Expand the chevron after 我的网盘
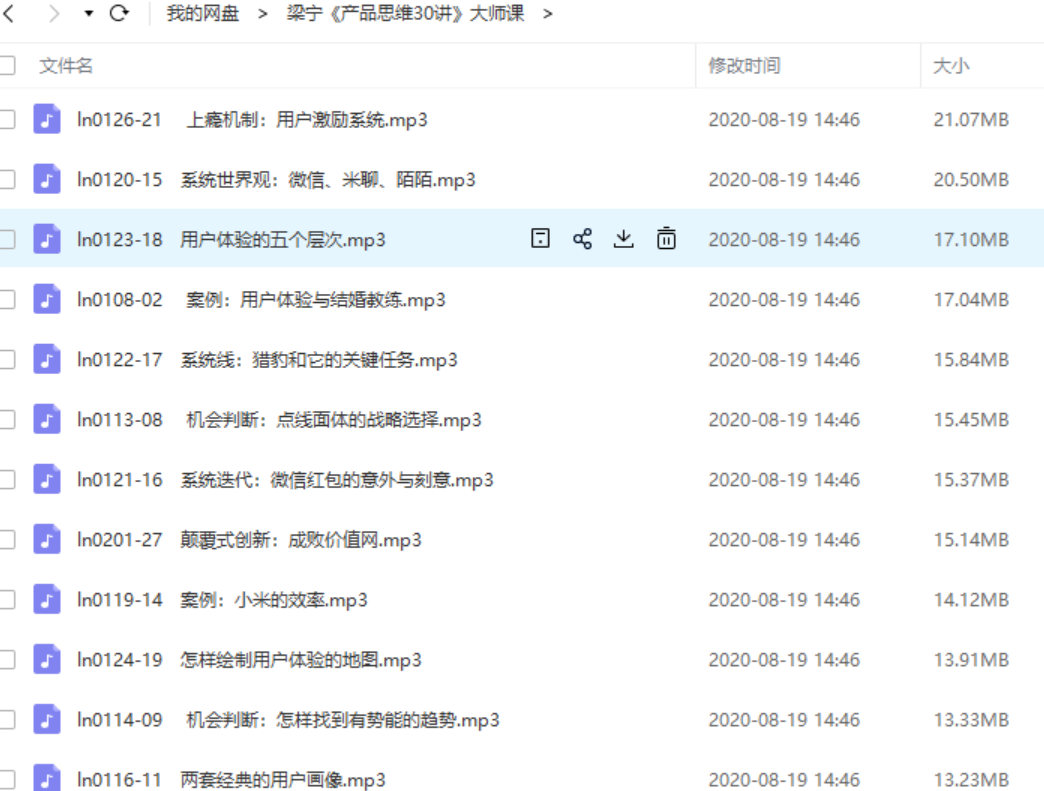 click(262, 13)
